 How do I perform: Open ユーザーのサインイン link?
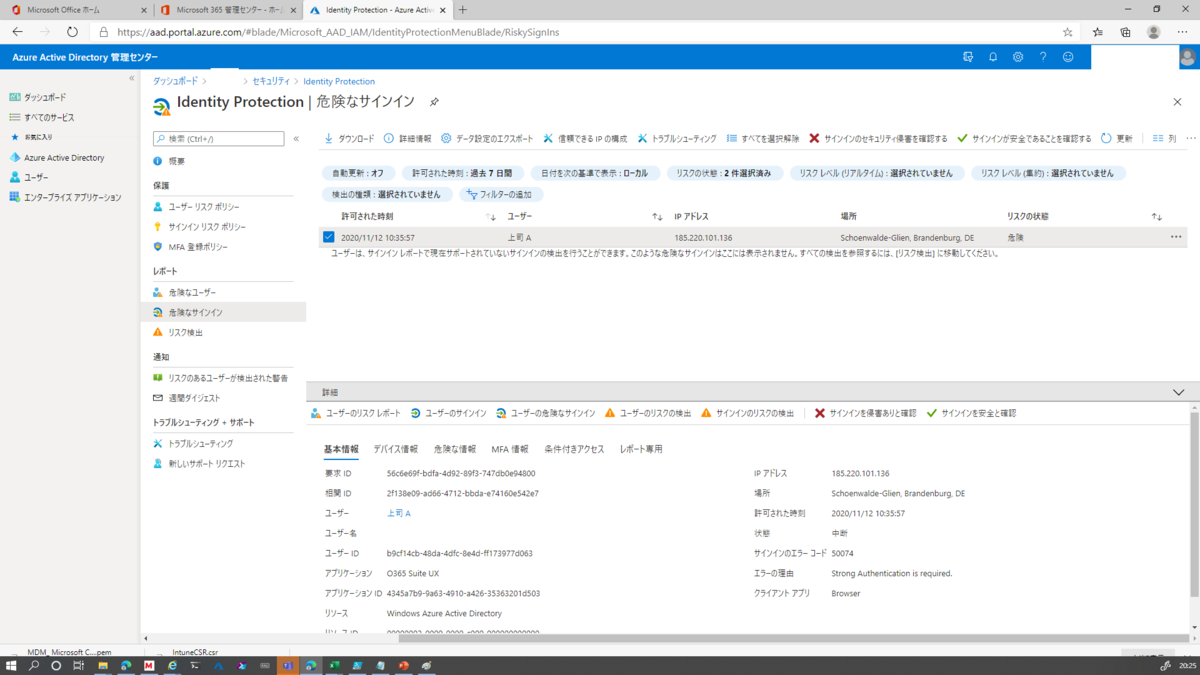[448, 413]
